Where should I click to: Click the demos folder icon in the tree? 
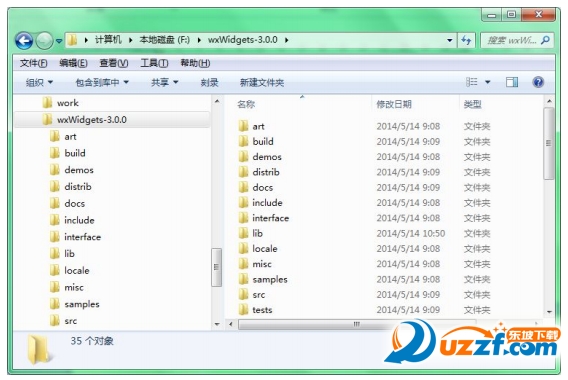55,170
